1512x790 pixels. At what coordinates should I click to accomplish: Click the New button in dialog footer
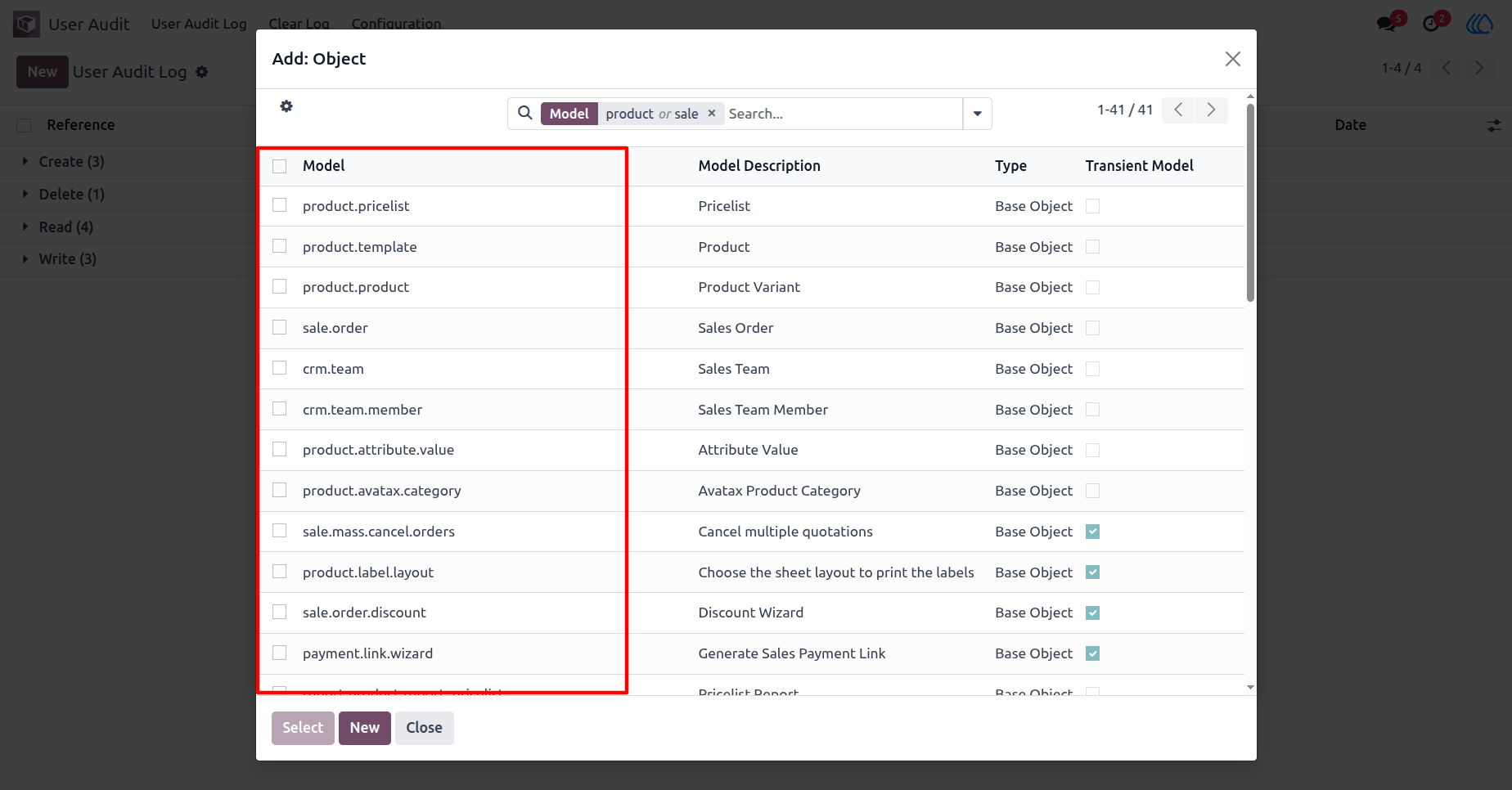pos(365,728)
